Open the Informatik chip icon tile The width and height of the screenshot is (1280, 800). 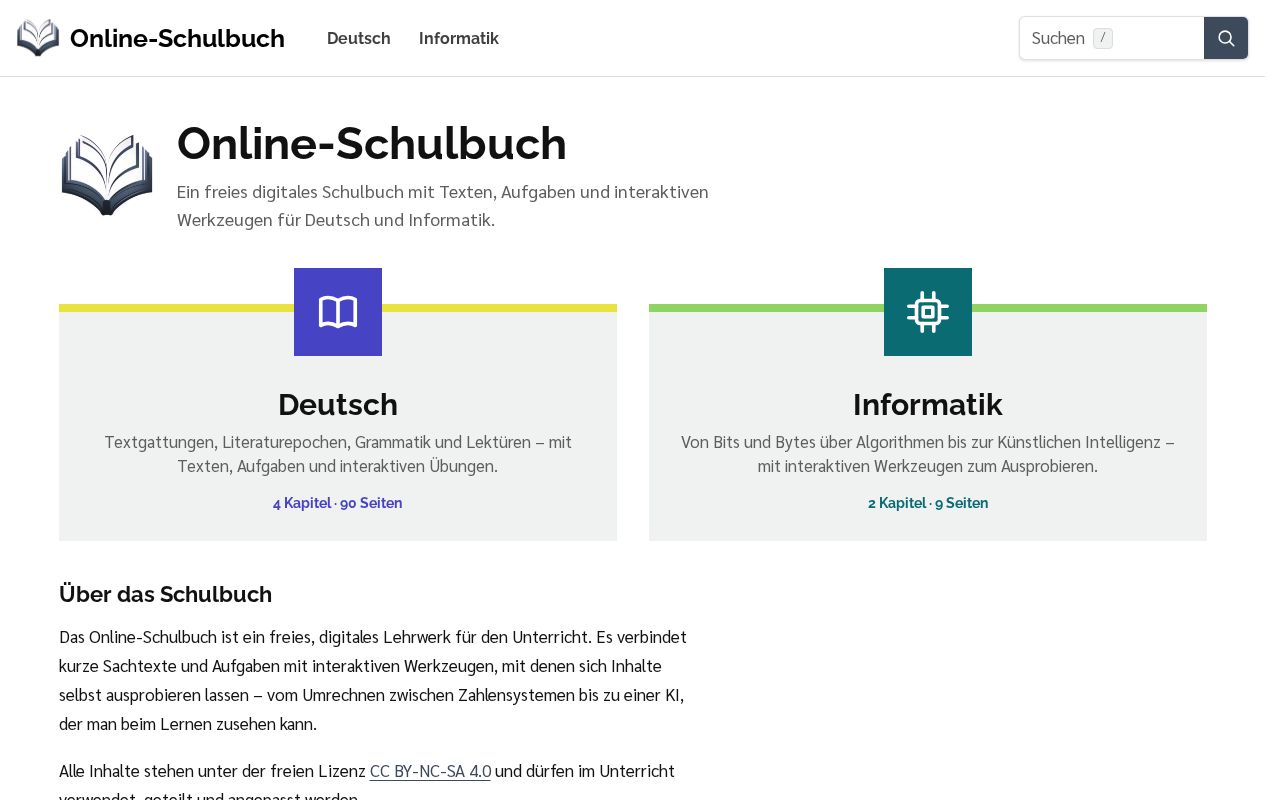(x=928, y=312)
